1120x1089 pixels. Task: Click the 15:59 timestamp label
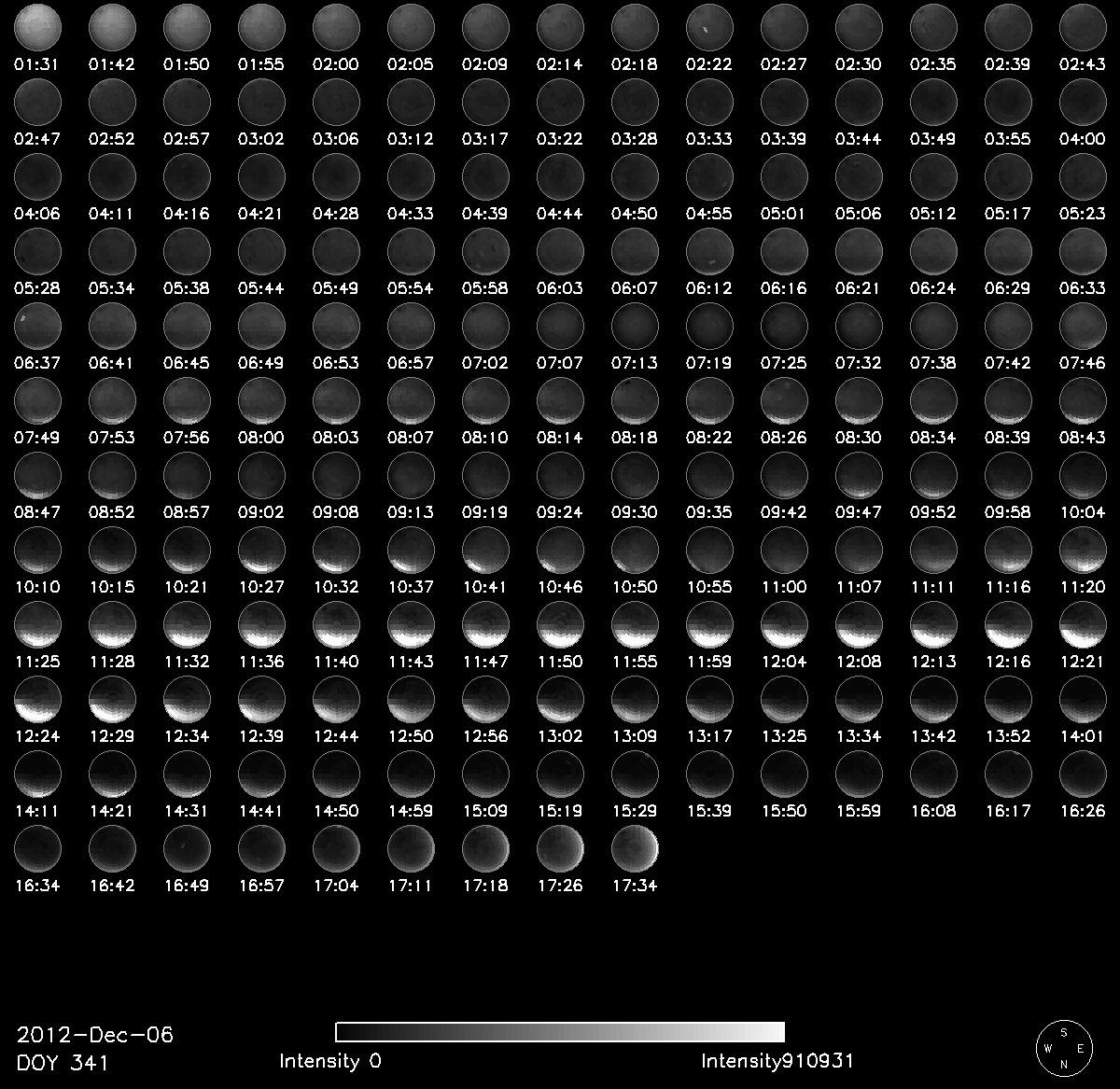tap(859, 811)
